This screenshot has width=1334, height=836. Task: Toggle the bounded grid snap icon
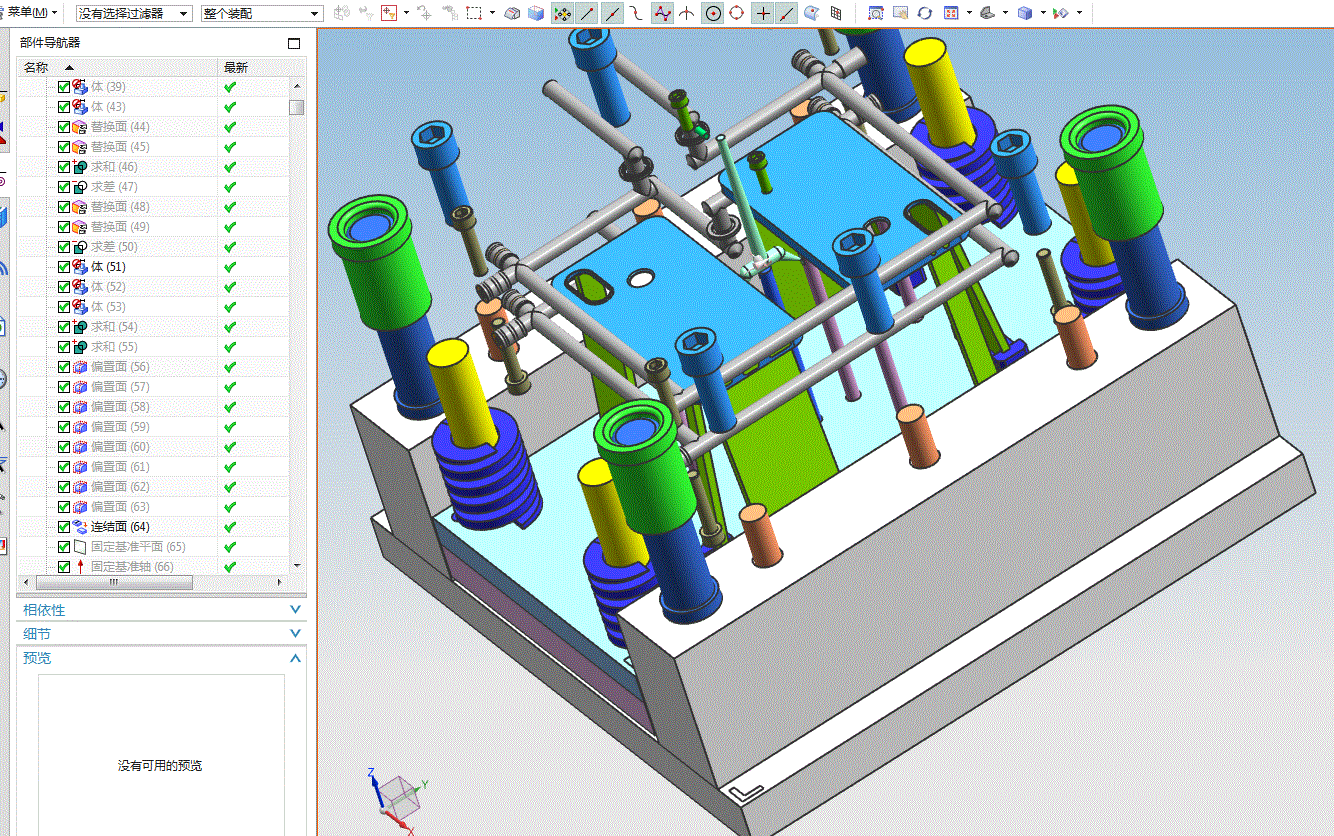coord(836,13)
